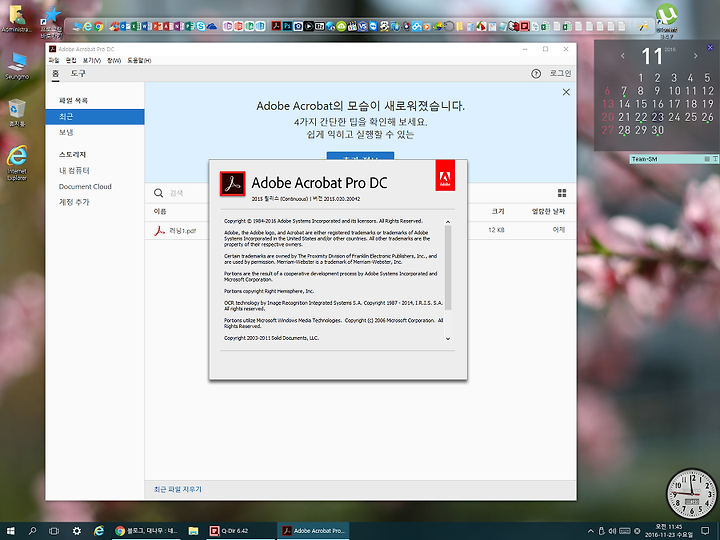Open the 홈 tab in Acrobat
720x540 pixels.
coord(56,73)
